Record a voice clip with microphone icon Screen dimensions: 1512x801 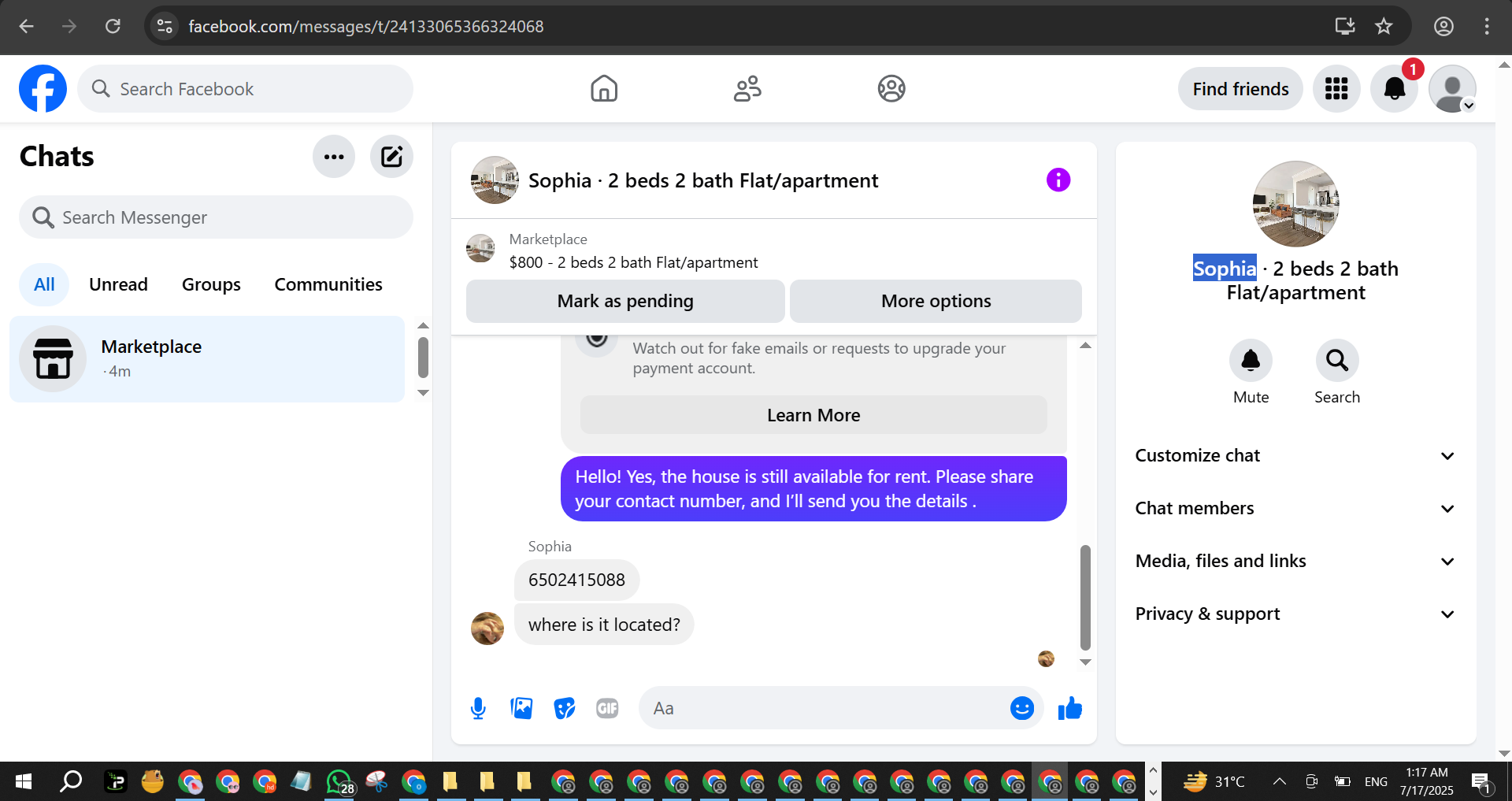tap(478, 708)
